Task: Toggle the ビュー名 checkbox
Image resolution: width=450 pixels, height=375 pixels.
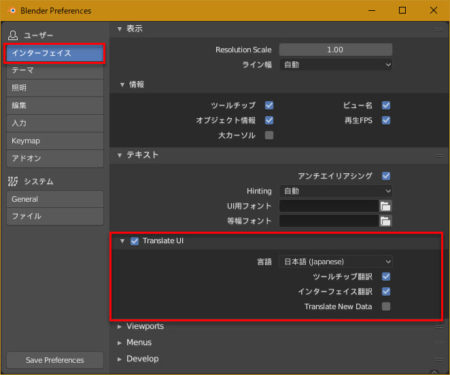Action: tap(386, 106)
